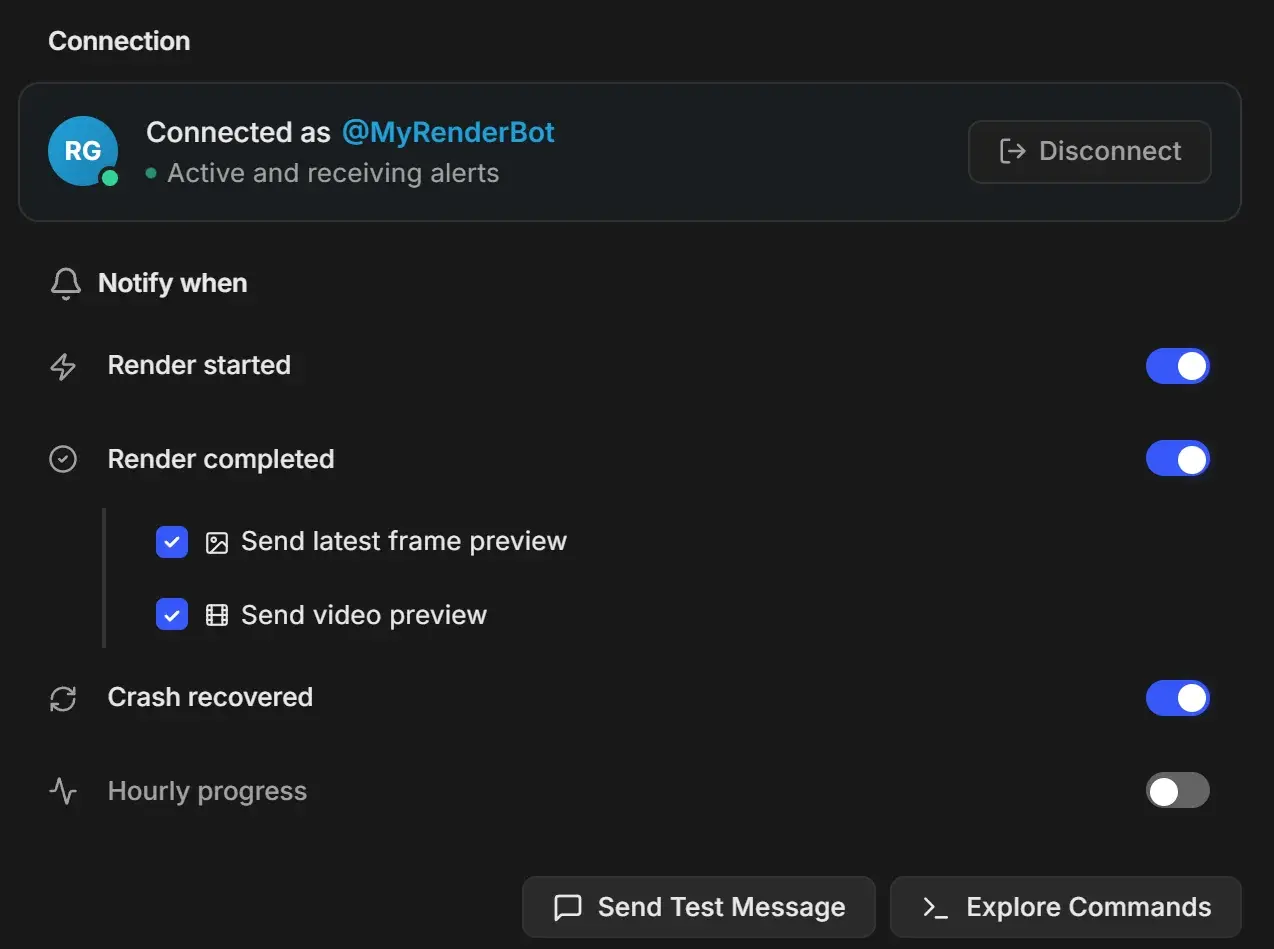The width and height of the screenshot is (1274, 949).
Task: Click the Crash recovered label
Action: click(x=210, y=697)
